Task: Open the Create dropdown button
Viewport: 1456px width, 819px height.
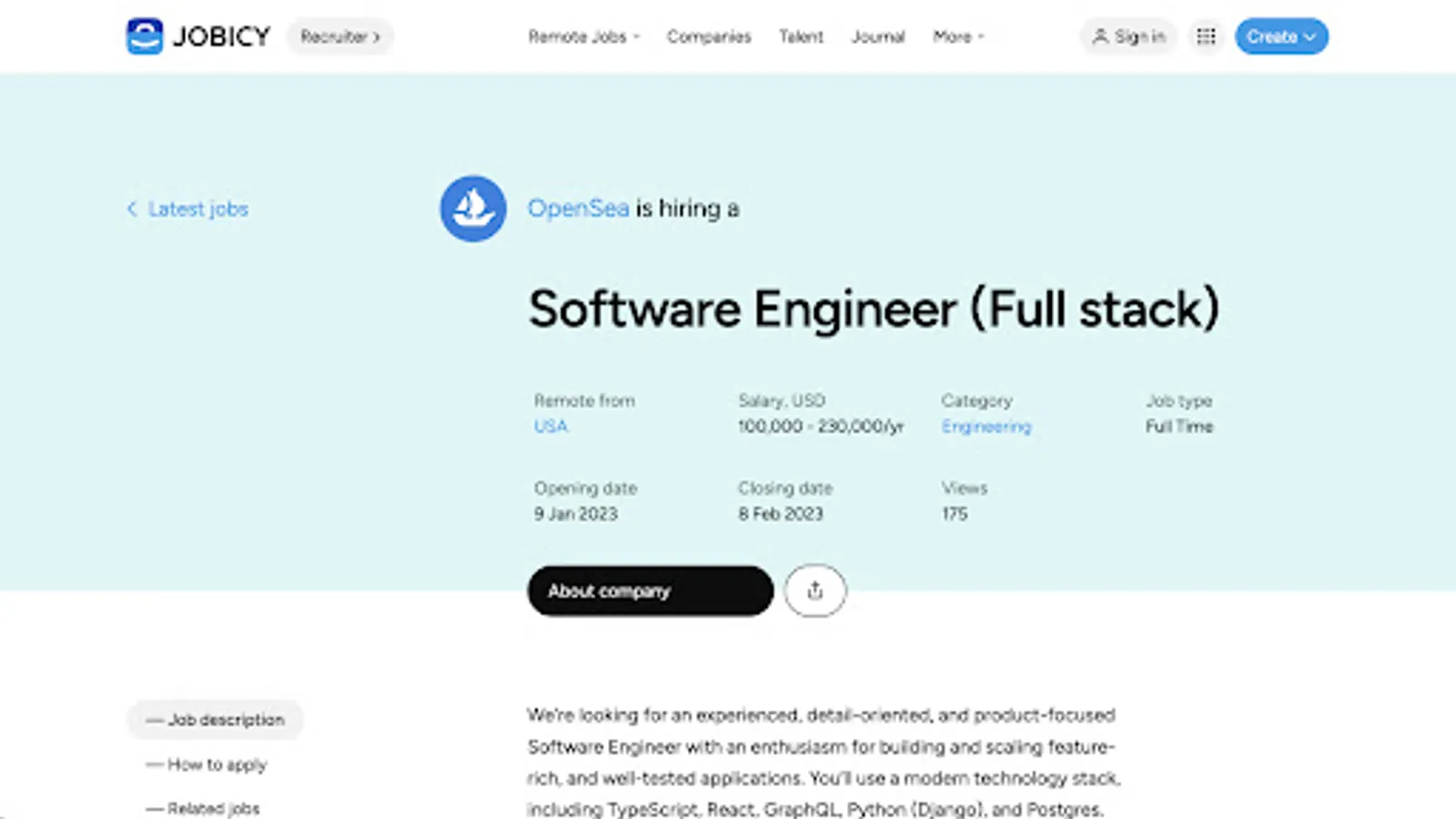Action: coord(1281,36)
